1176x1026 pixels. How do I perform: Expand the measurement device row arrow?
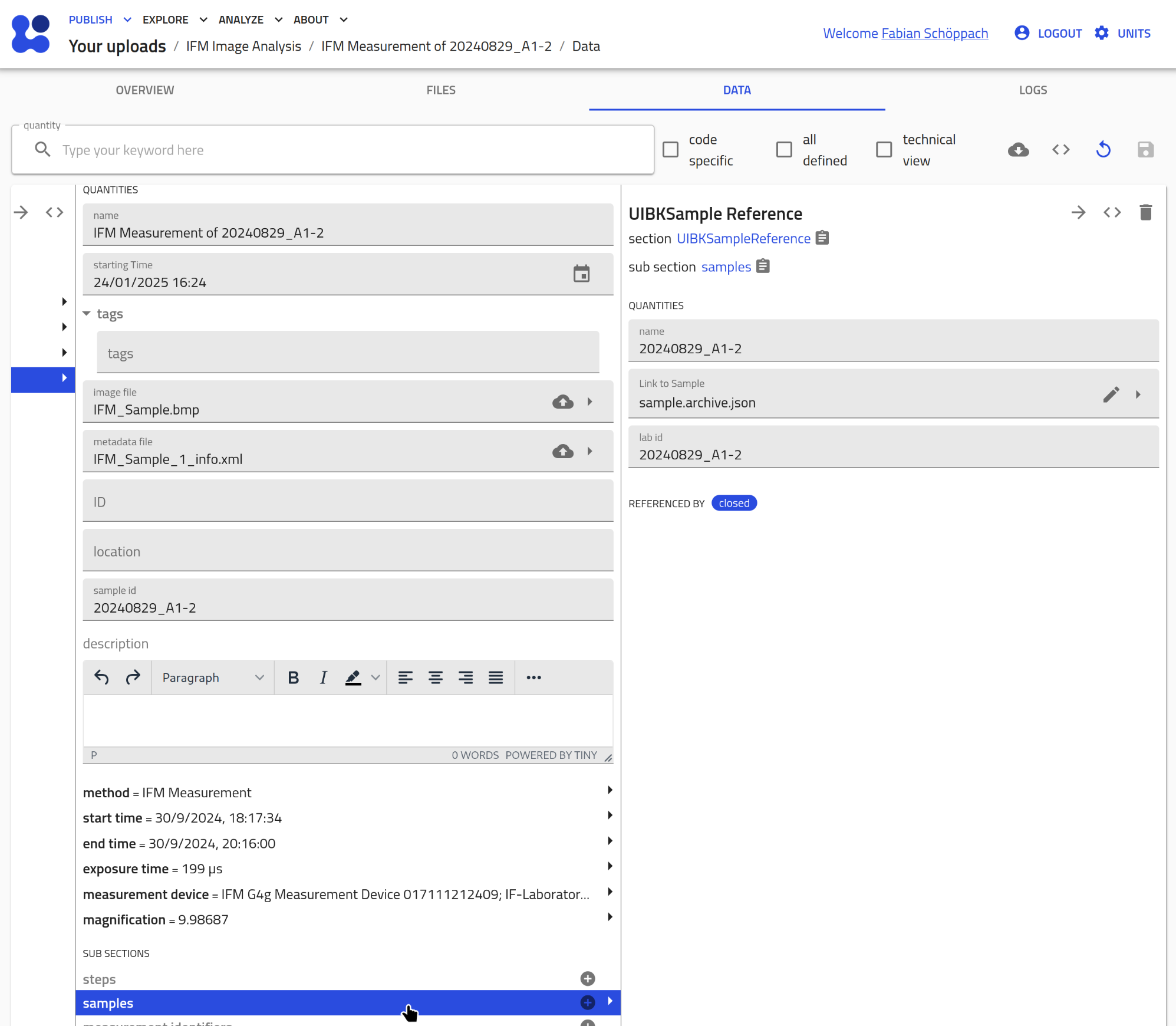point(610,892)
